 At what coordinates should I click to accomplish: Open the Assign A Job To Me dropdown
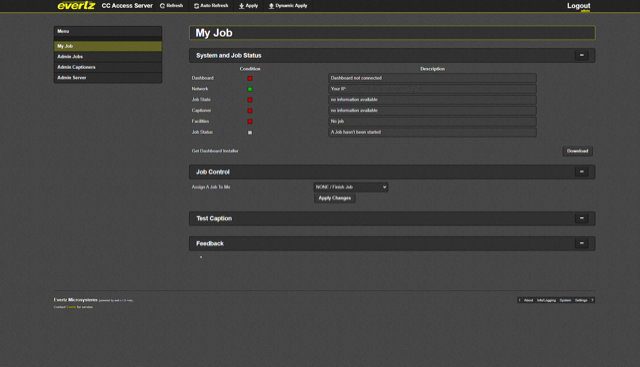point(351,187)
